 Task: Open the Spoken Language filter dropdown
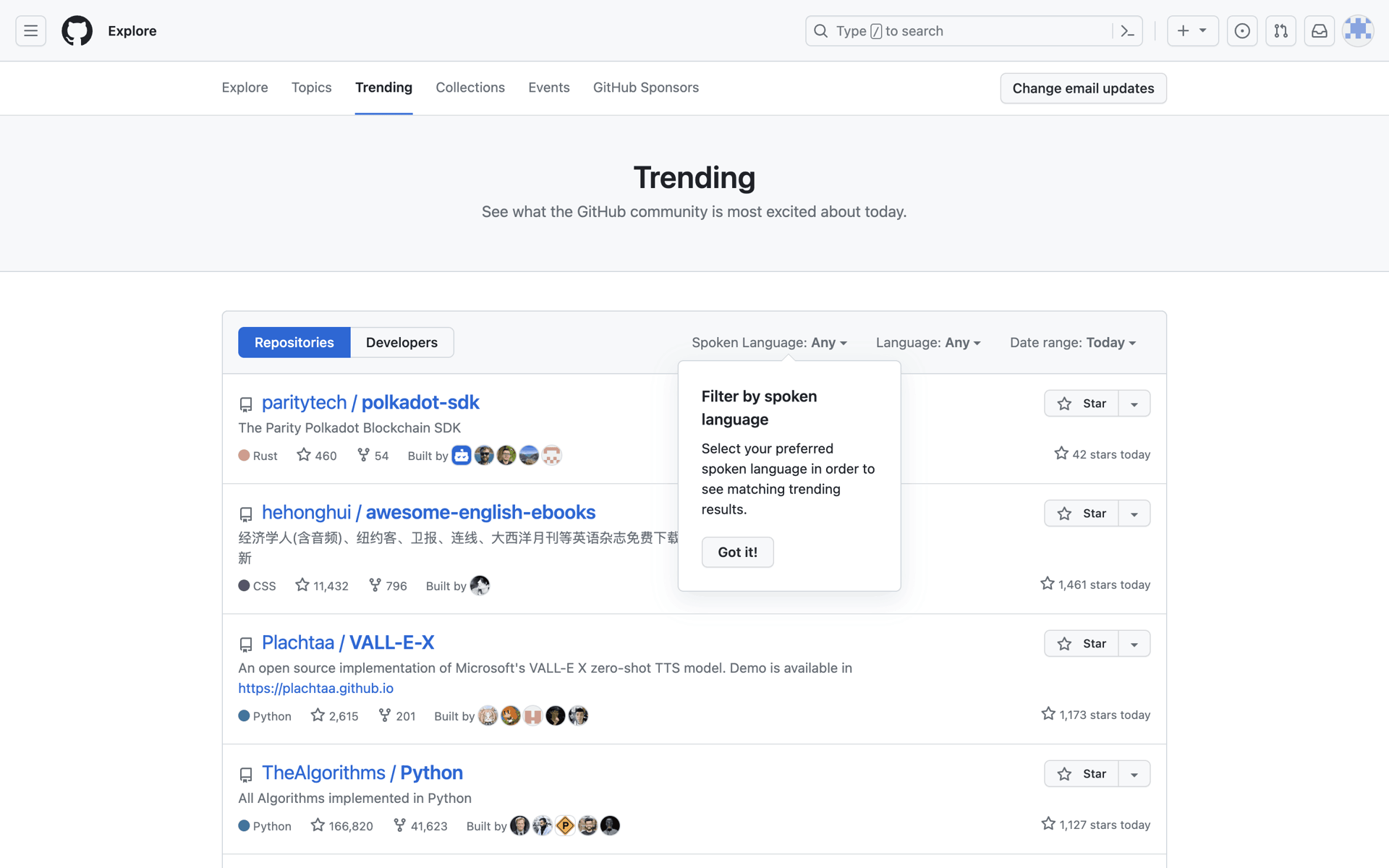pos(769,342)
